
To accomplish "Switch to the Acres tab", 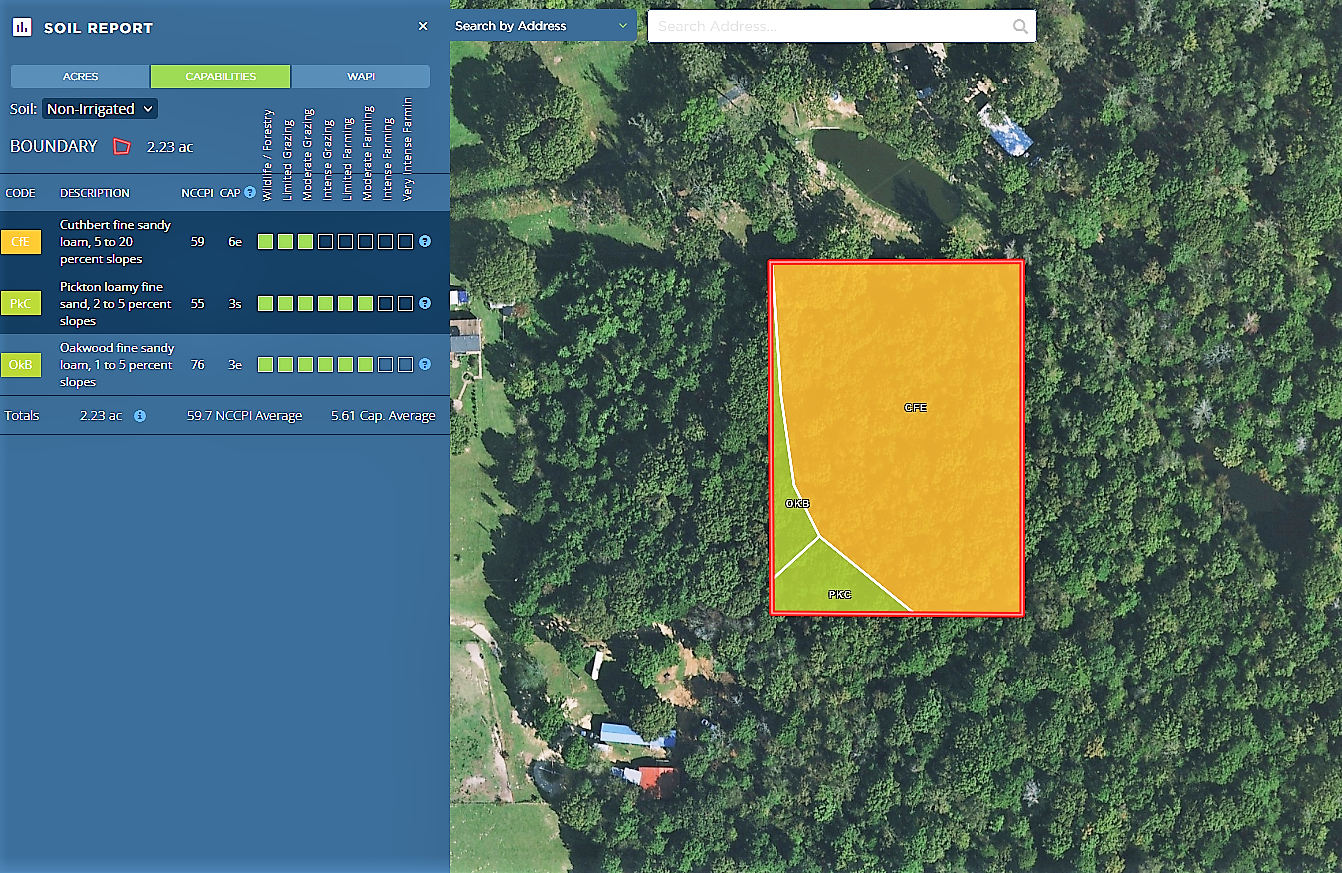I will (80, 77).
